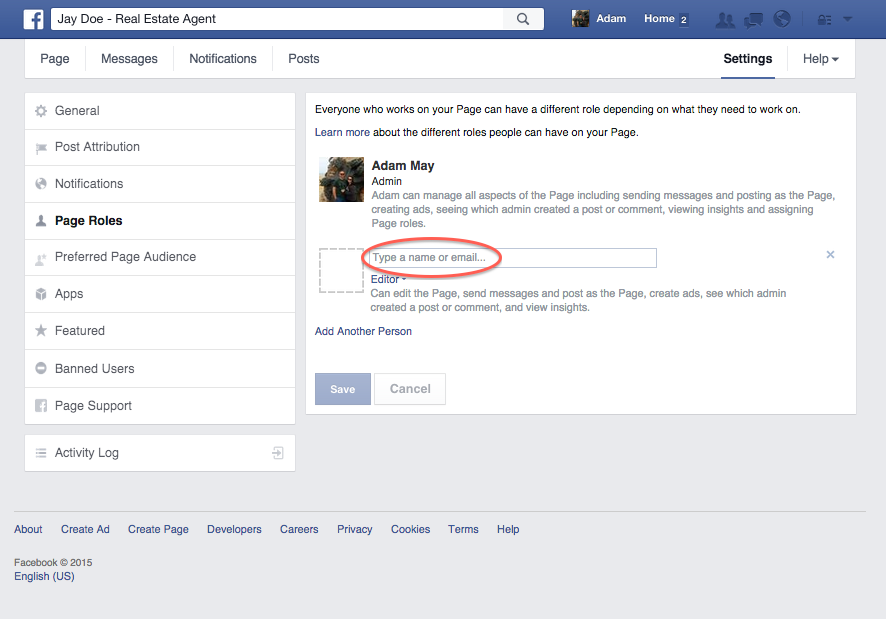This screenshot has height=619, width=886.
Task: Click the name or email input field
Action: (513, 258)
